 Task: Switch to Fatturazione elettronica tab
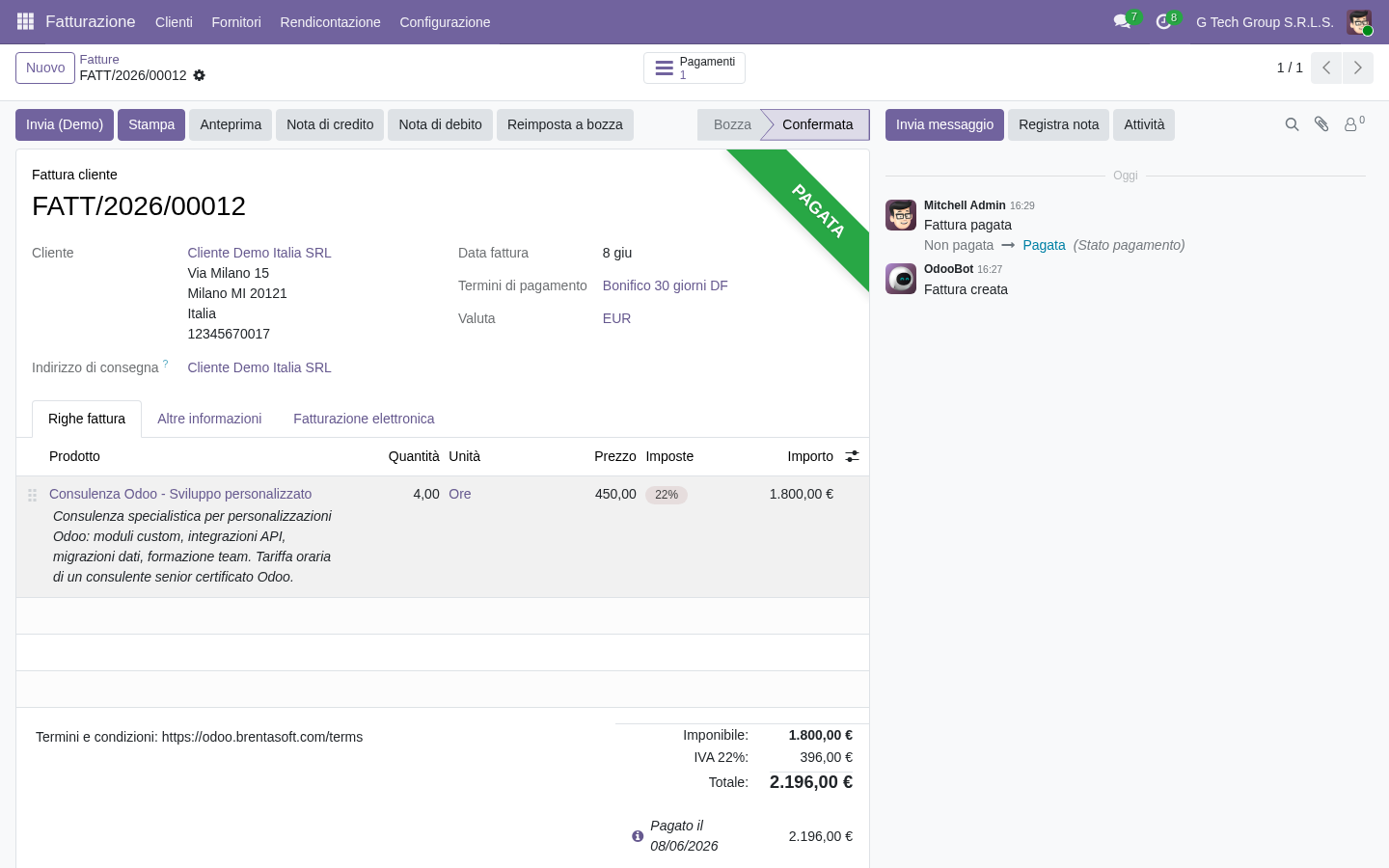pyautogui.click(x=364, y=419)
